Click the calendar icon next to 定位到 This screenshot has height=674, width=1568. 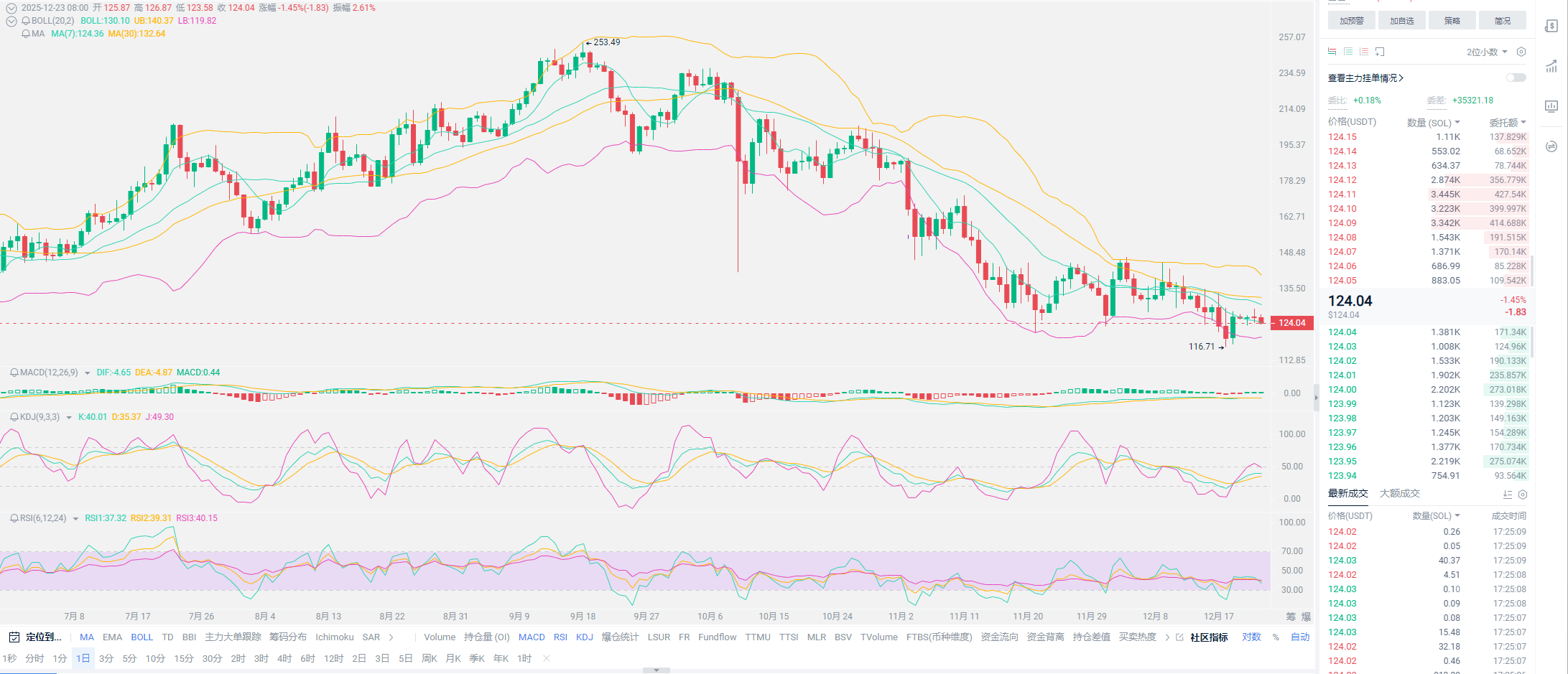click(14, 637)
